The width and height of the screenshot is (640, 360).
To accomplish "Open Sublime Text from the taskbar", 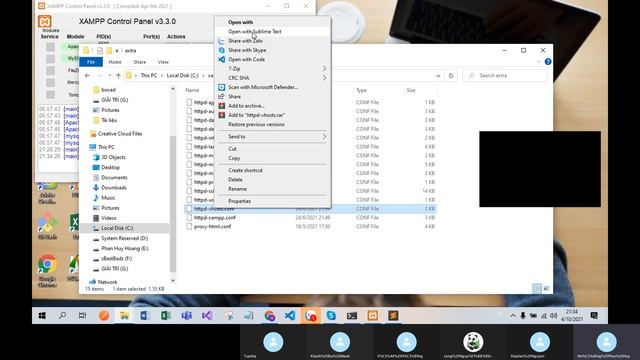I will (x=393, y=316).
